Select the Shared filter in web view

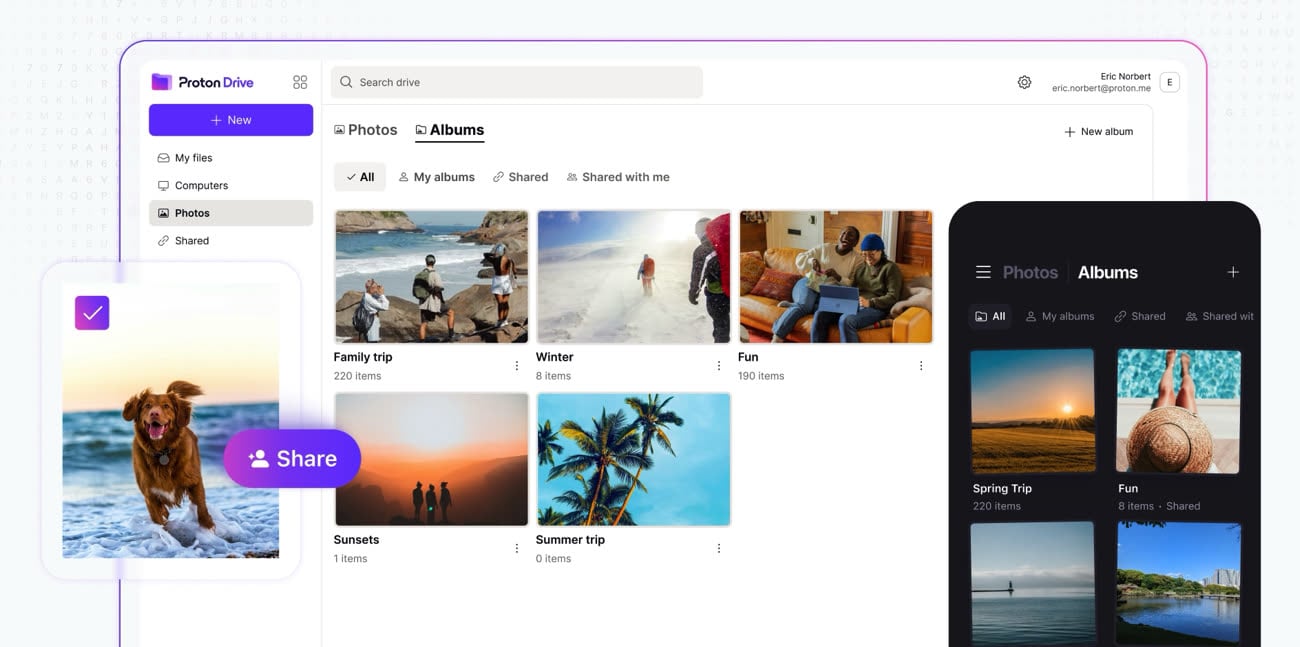coord(520,177)
